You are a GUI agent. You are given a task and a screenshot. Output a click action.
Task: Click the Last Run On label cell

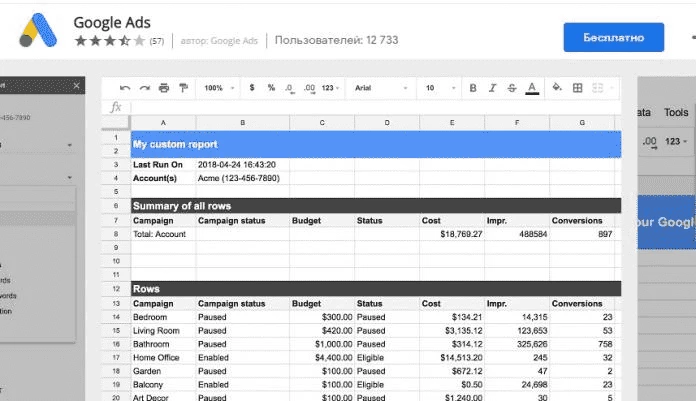pyautogui.click(x=163, y=165)
